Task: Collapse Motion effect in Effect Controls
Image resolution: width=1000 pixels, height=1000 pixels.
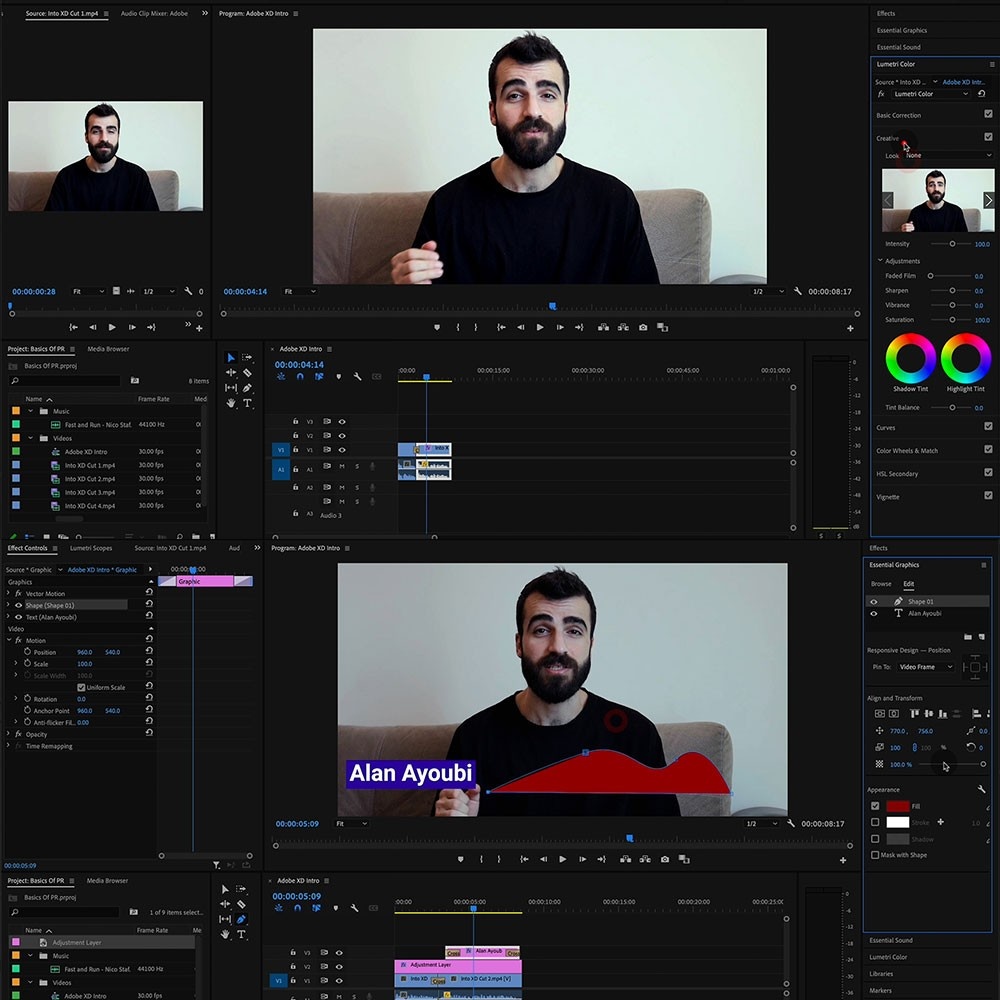Action: tap(8, 640)
